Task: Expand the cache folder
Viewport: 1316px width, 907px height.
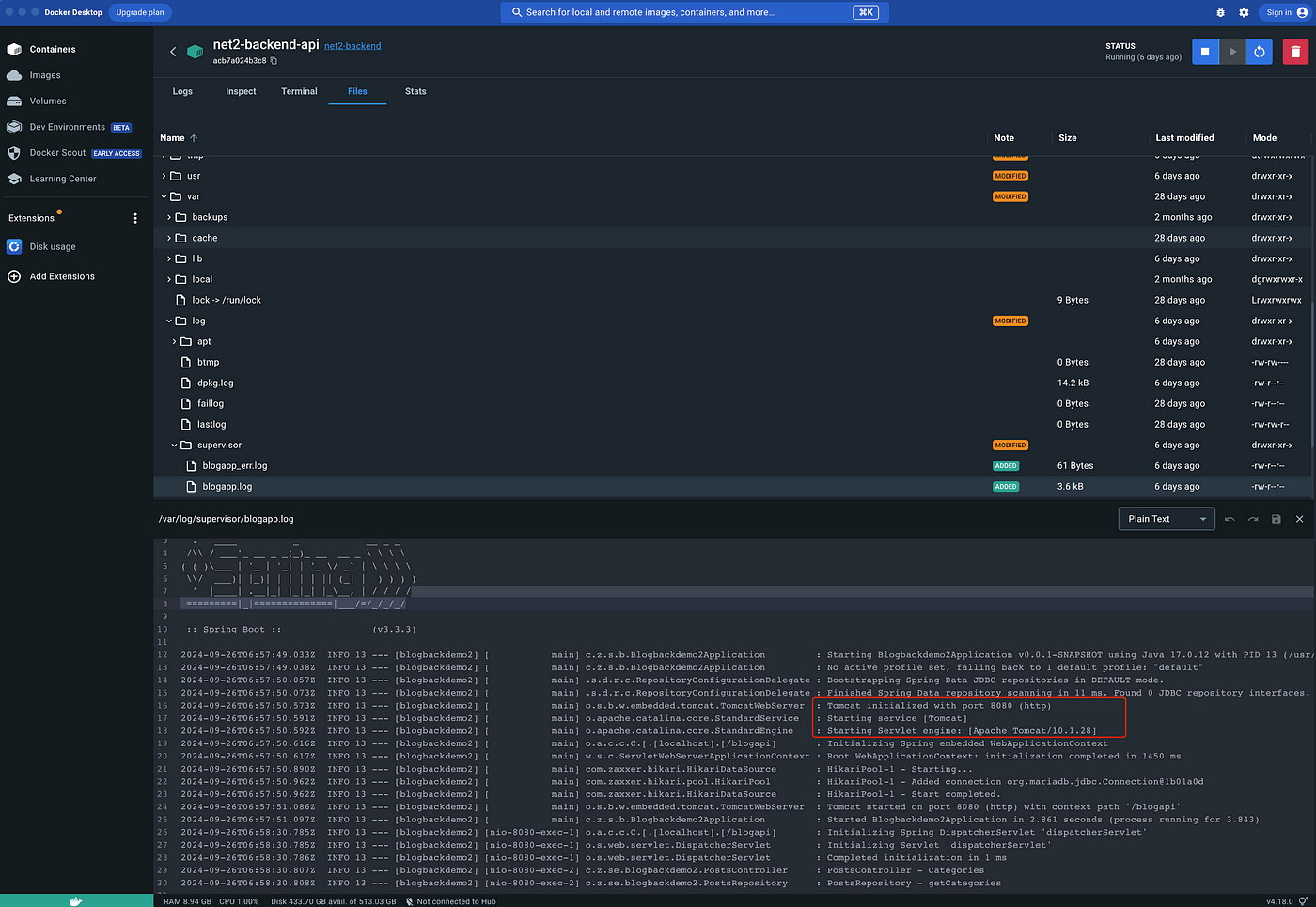Action: pyautogui.click(x=169, y=238)
